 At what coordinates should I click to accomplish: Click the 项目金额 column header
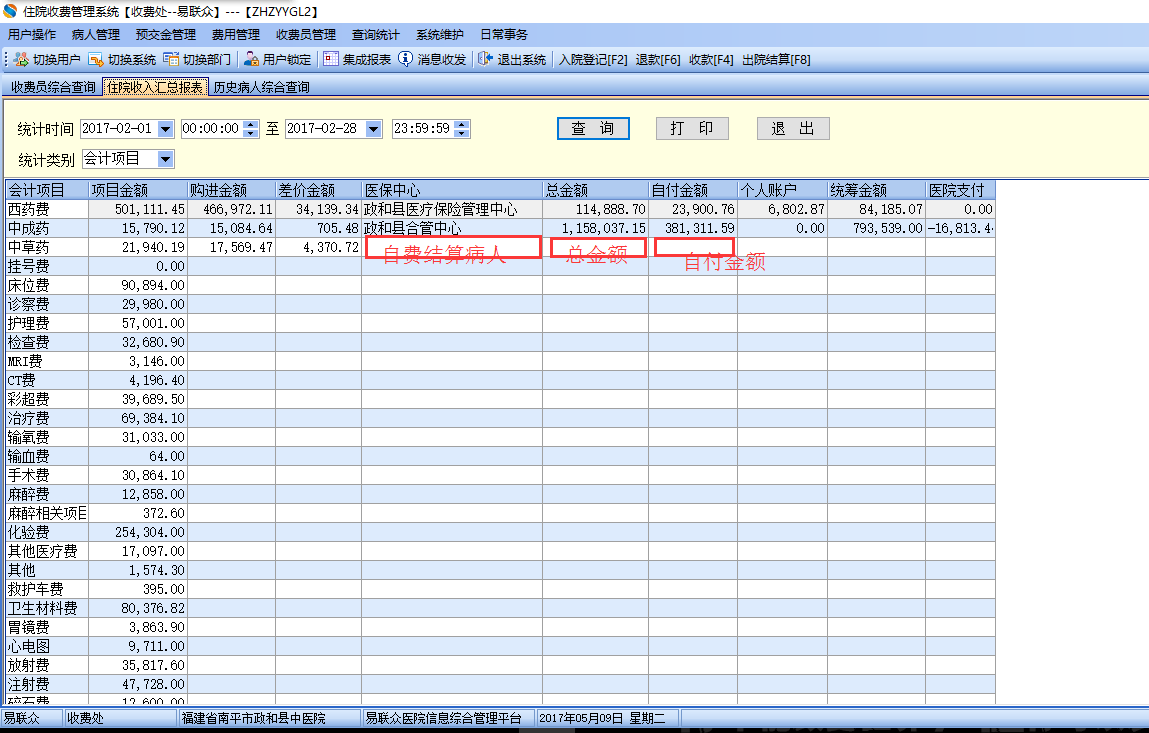(x=138, y=190)
